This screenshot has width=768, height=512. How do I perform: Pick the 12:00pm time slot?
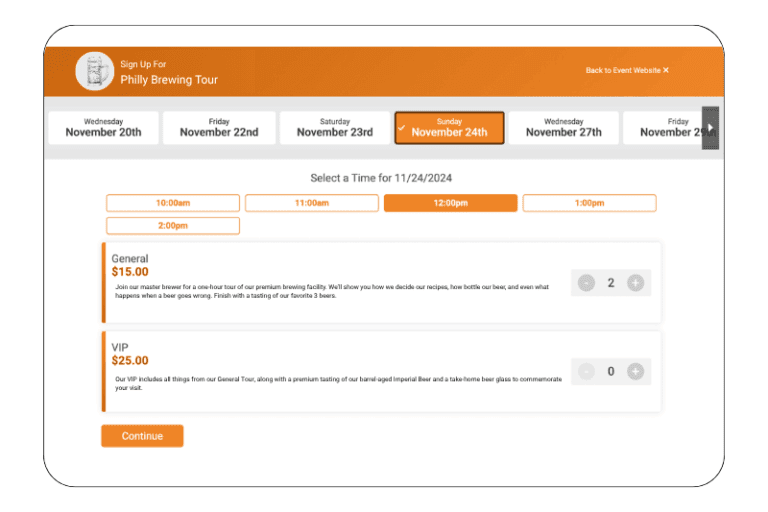(x=450, y=203)
